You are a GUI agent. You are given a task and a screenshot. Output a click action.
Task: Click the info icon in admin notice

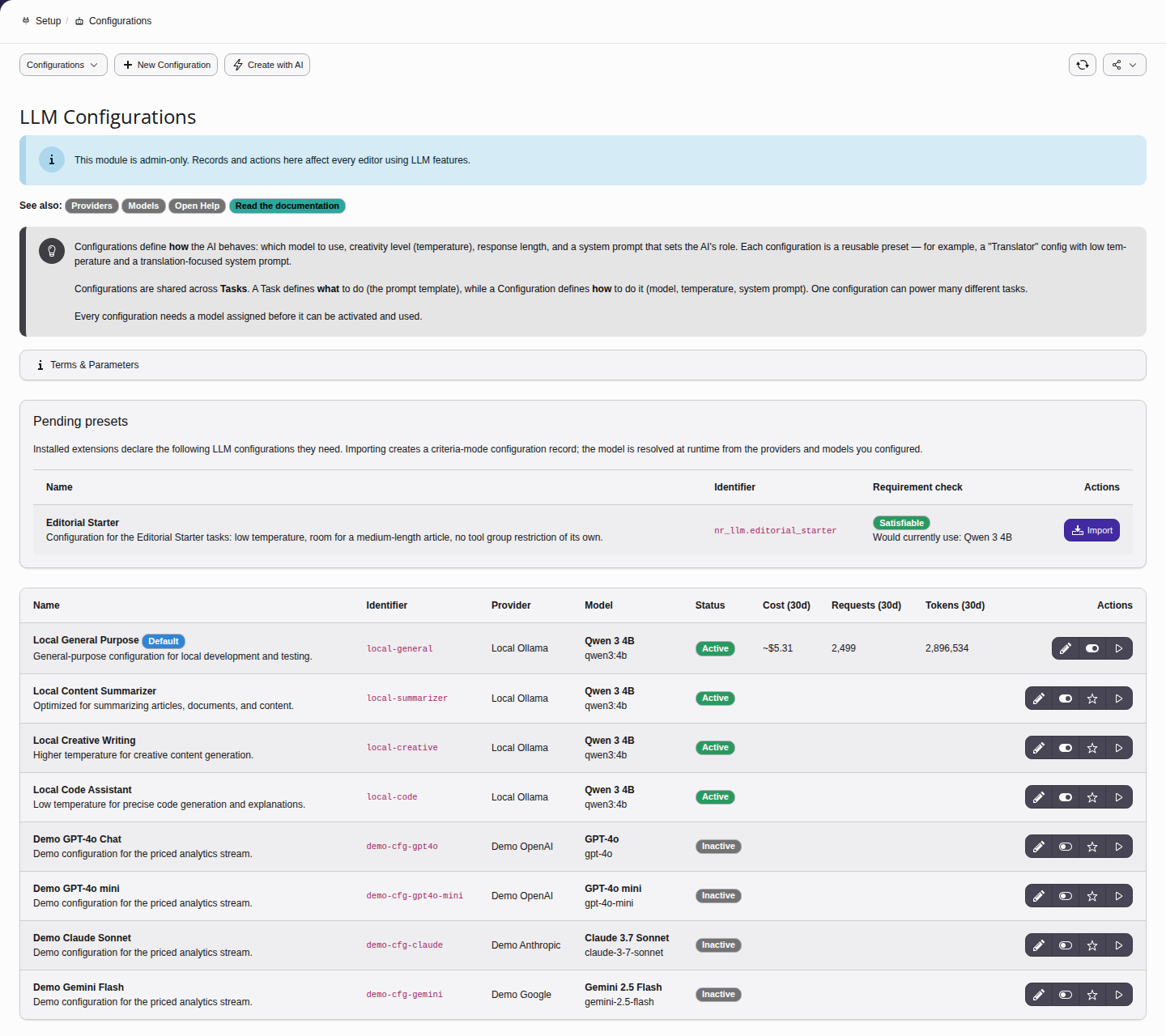[x=52, y=159]
